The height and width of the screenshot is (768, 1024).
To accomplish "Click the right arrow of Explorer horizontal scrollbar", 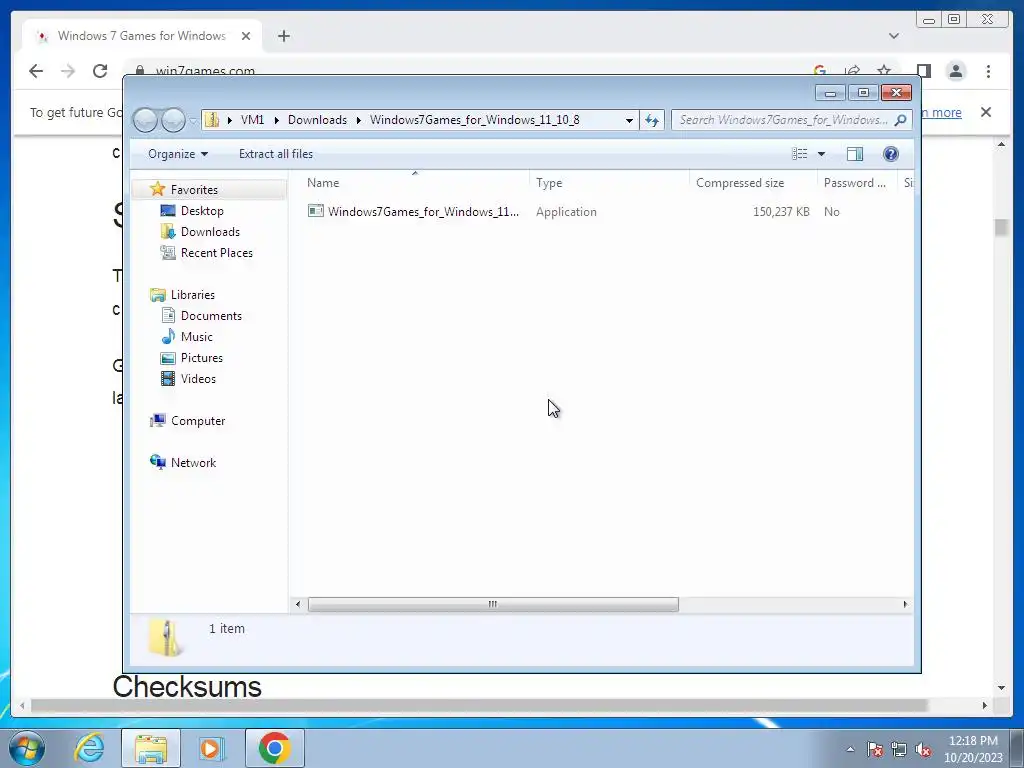I will tap(905, 604).
